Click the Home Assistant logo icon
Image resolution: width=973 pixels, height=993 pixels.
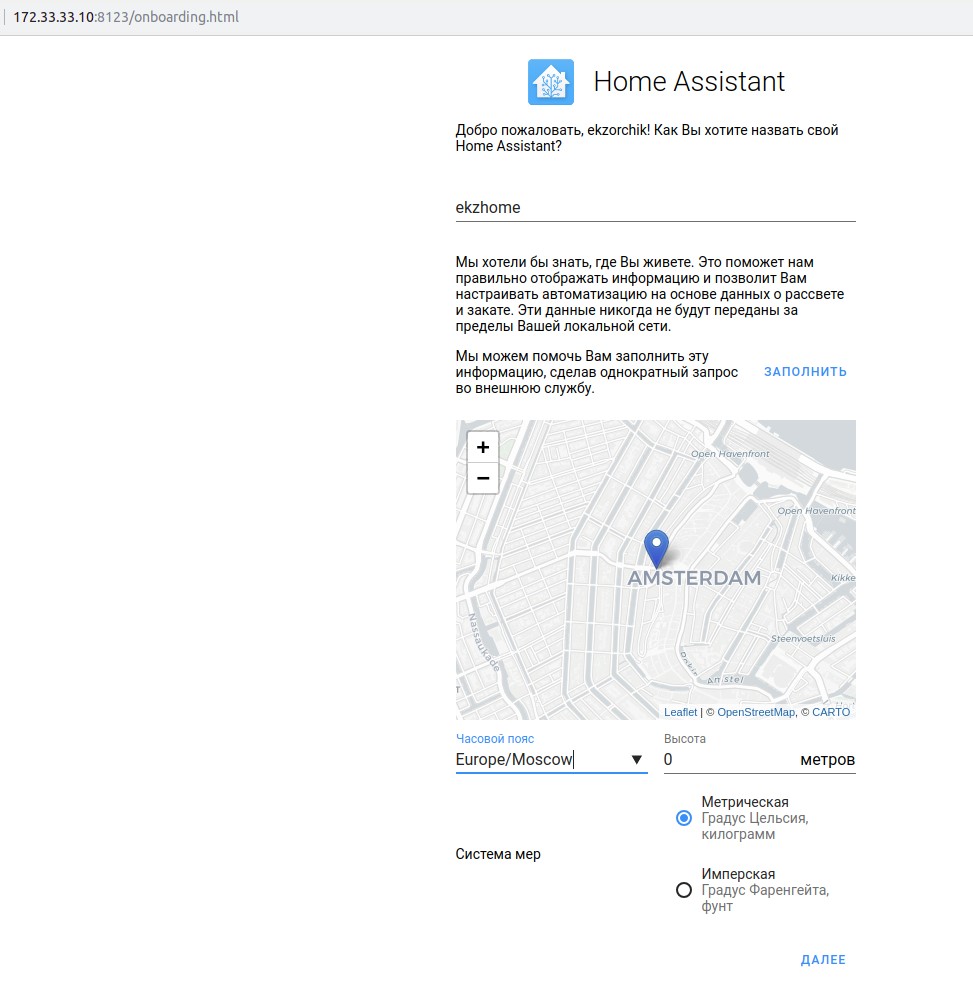pyautogui.click(x=551, y=82)
